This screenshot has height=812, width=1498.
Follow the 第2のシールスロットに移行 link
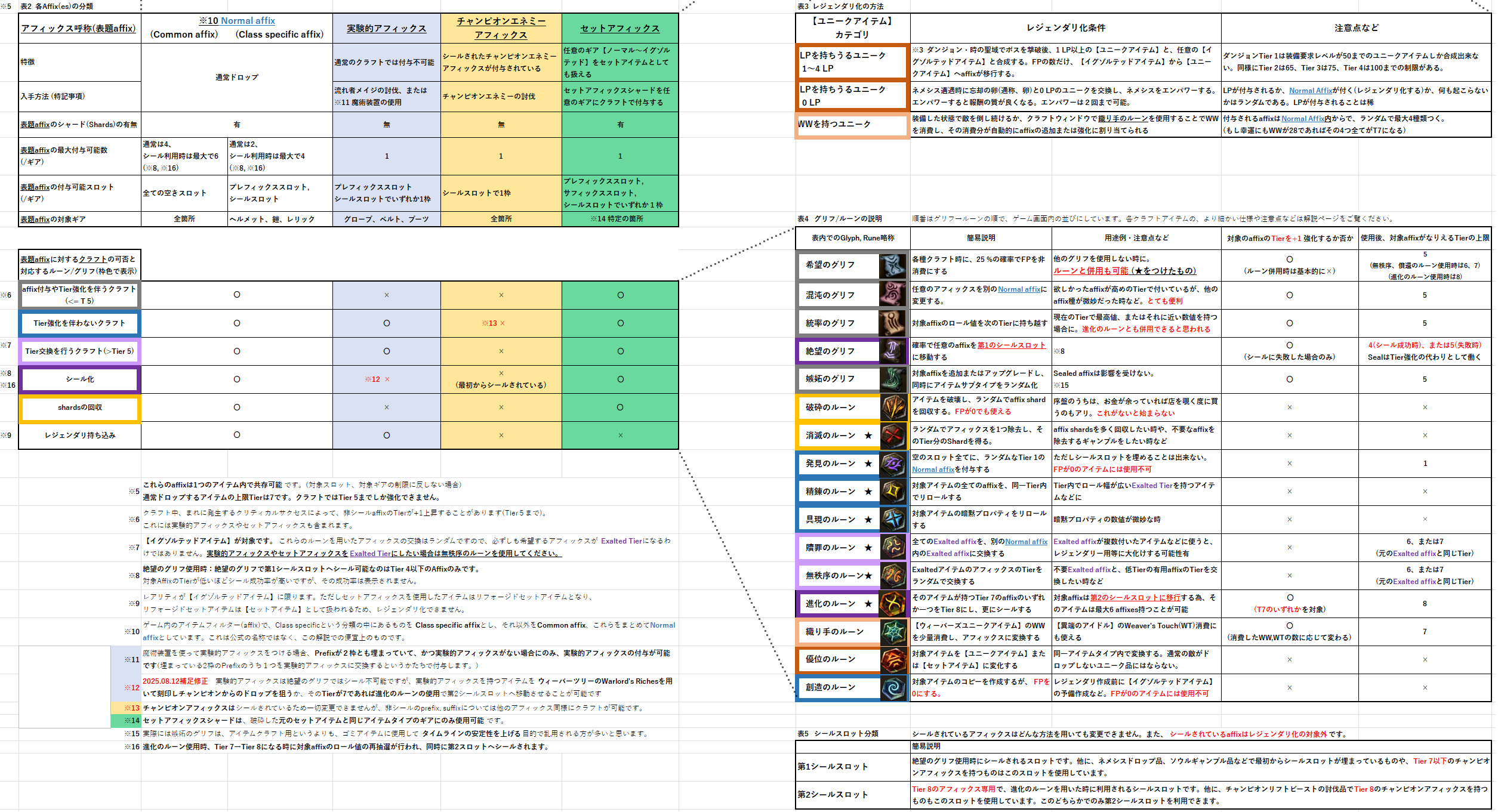1135,598
